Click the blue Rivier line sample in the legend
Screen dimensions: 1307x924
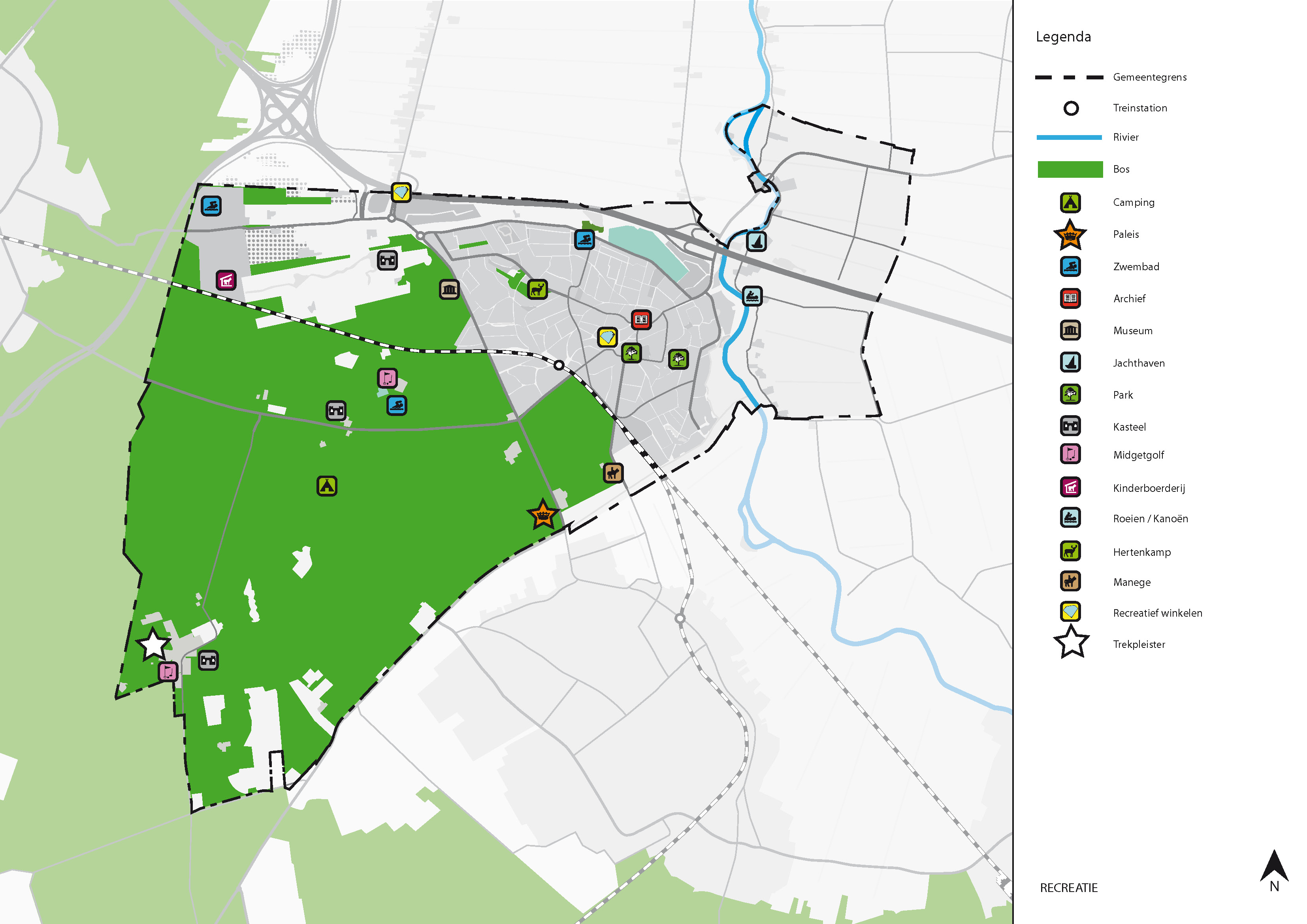[x=1070, y=137]
